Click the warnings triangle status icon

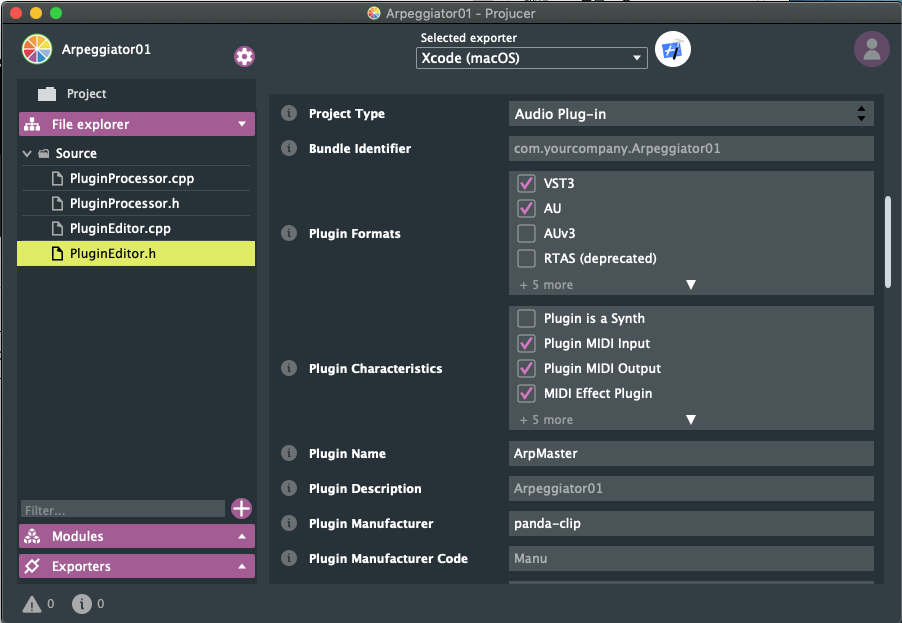(32, 604)
